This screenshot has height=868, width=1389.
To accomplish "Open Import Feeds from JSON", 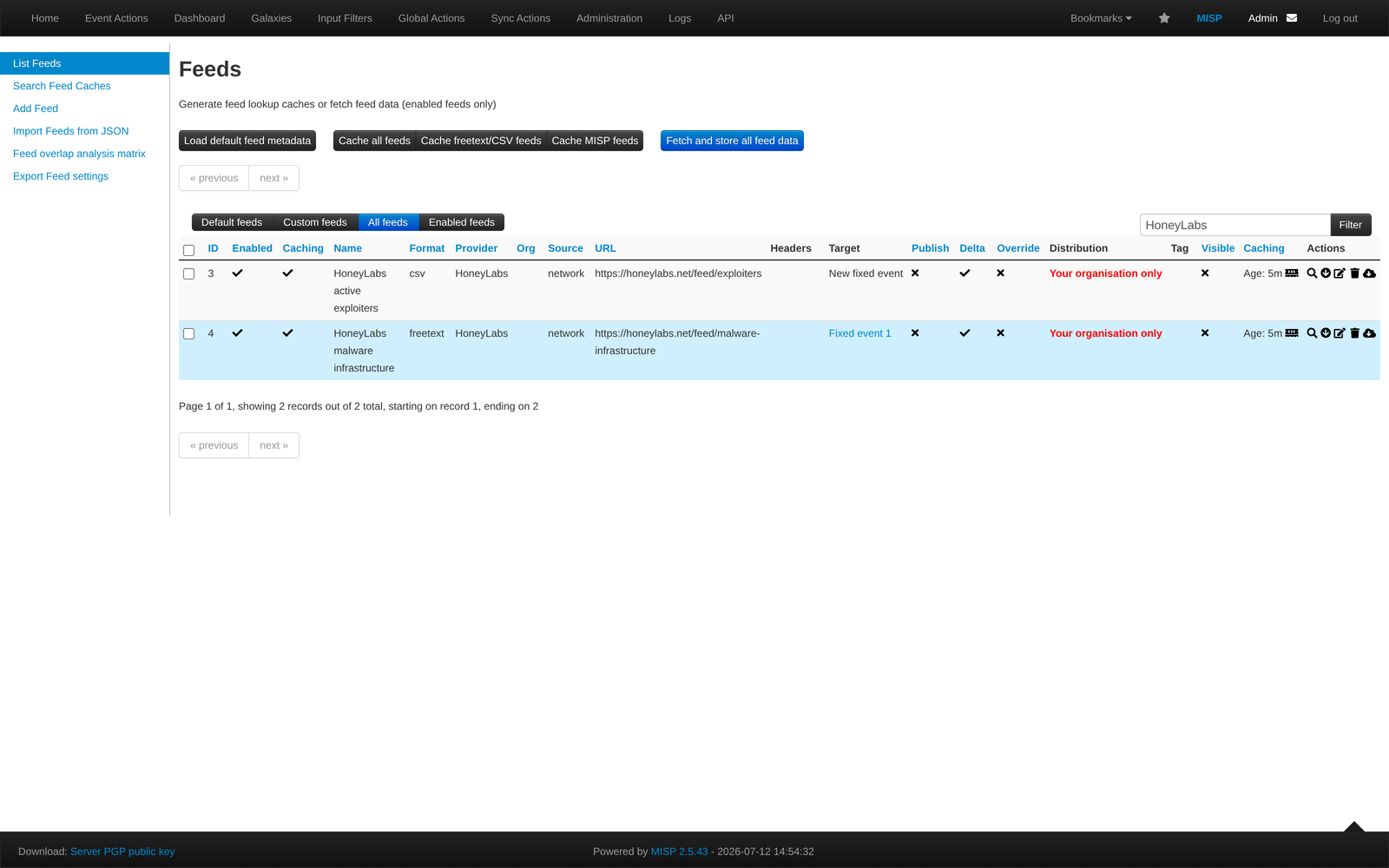I will (71, 131).
